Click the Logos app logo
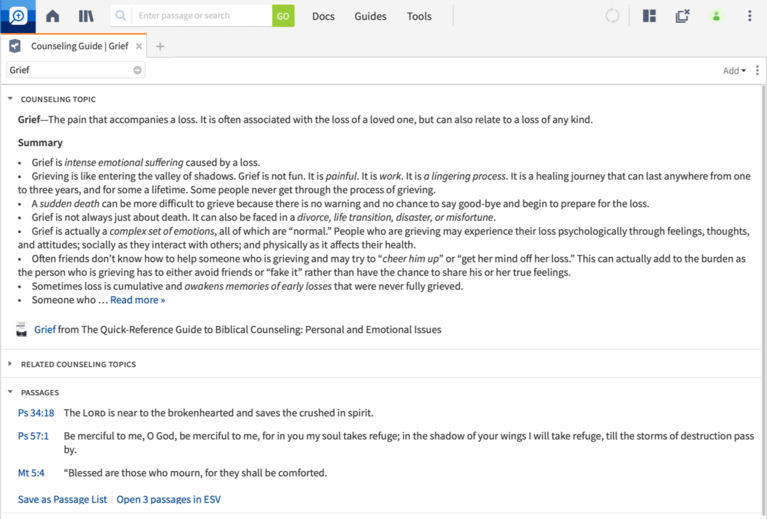The image size is (767, 519). coord(18,16)
